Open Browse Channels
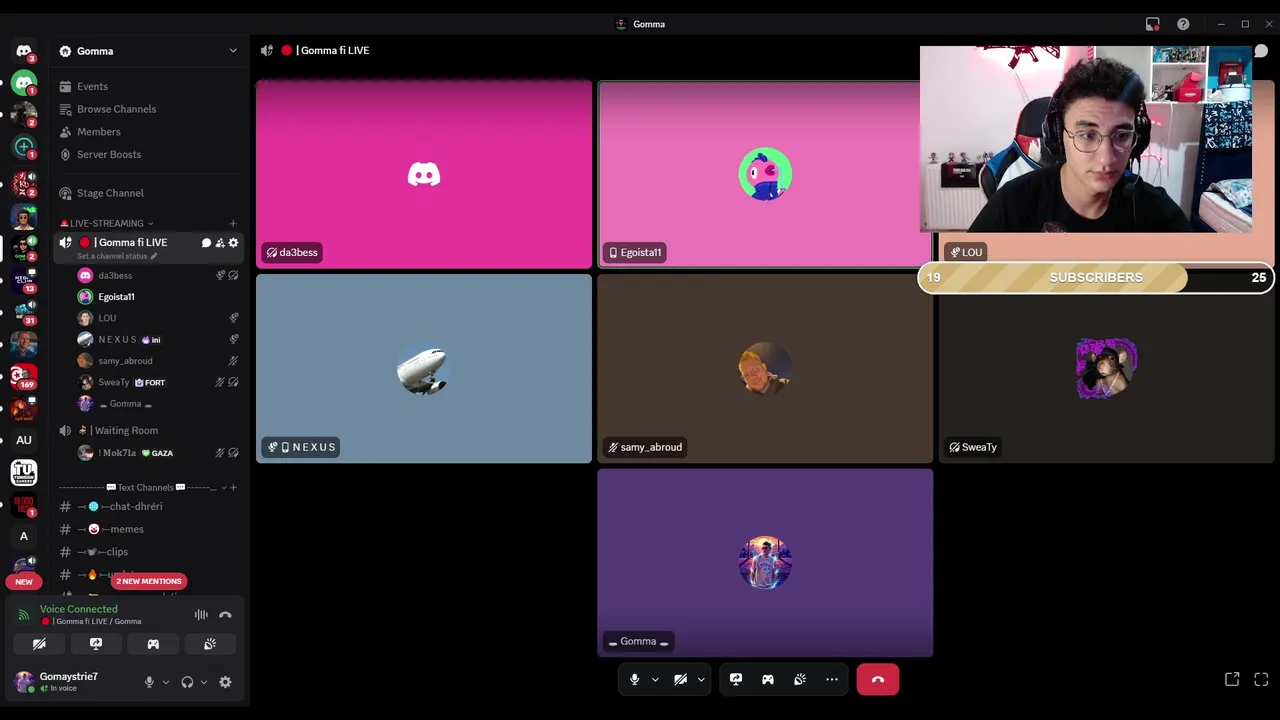This screenshot has width=1280, height=720. point(150,109)
